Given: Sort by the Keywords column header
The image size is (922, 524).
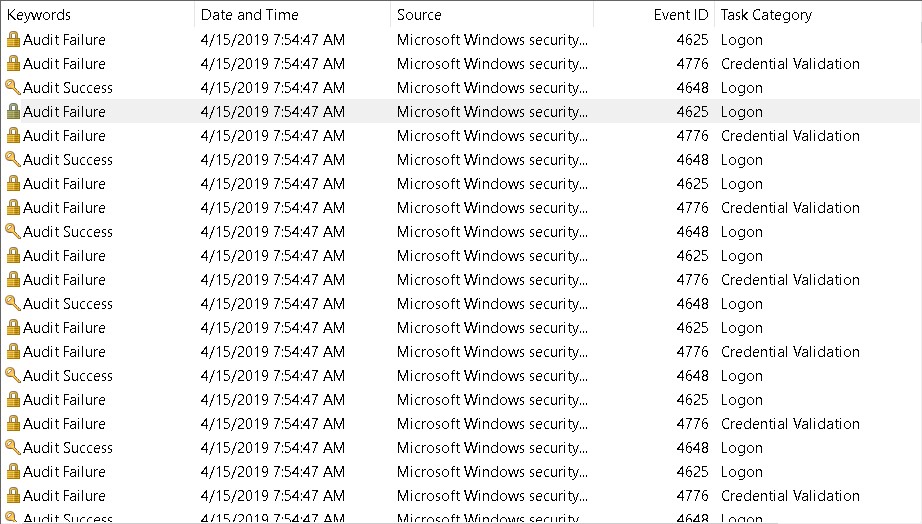Looking at the screenshot, I should 39,15.
